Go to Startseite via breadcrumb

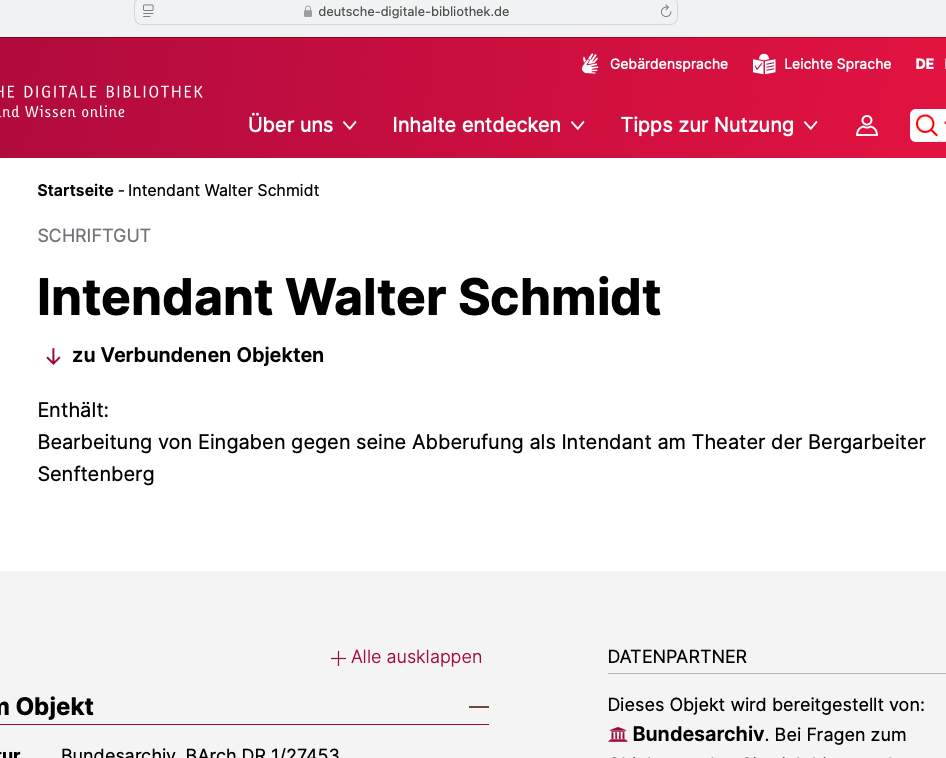[75, 190]
